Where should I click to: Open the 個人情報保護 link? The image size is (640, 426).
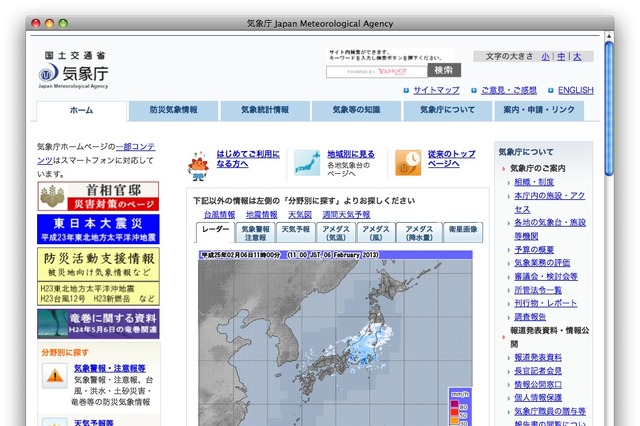point(538,398)
